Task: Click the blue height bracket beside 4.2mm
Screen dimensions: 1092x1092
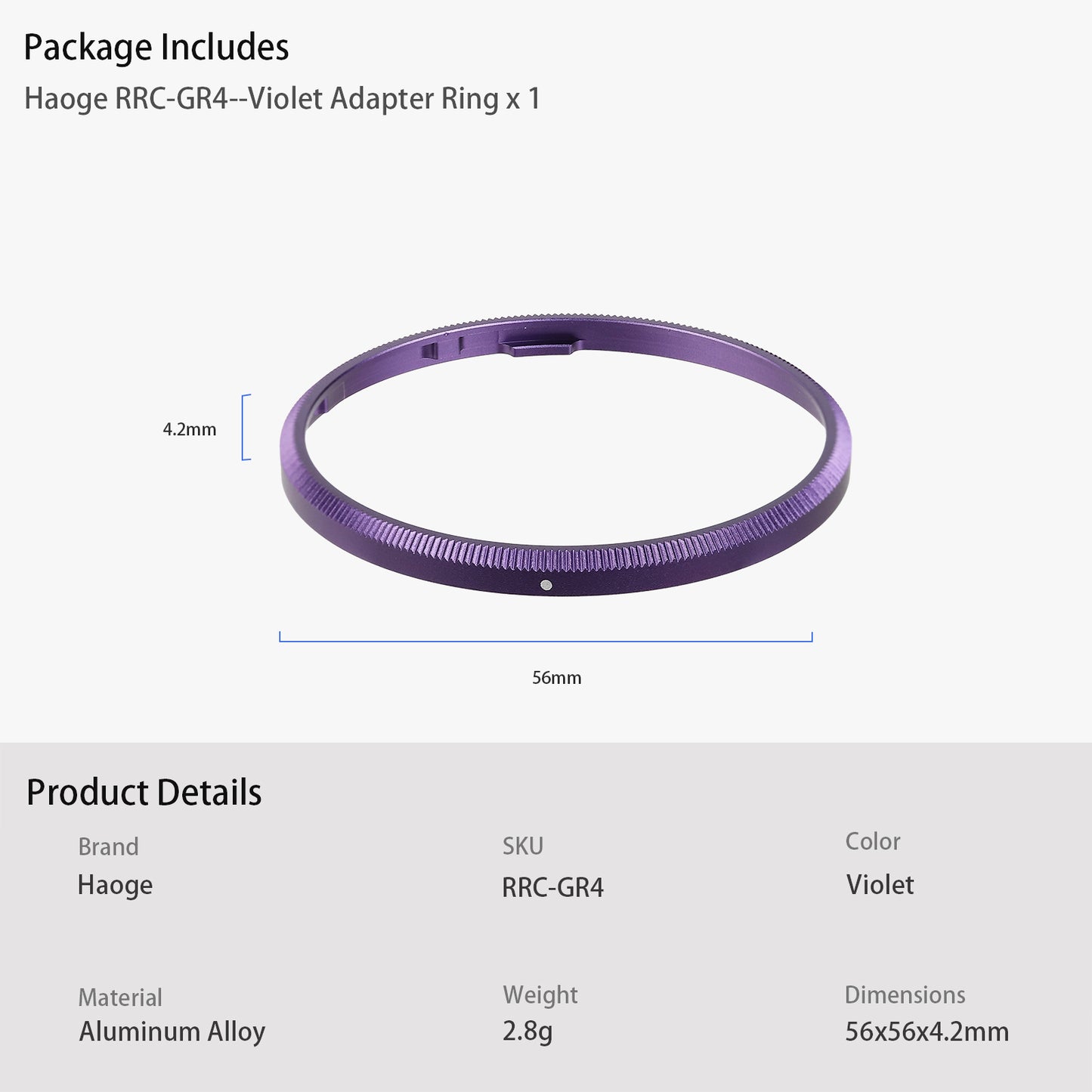Action: (244, 427)
